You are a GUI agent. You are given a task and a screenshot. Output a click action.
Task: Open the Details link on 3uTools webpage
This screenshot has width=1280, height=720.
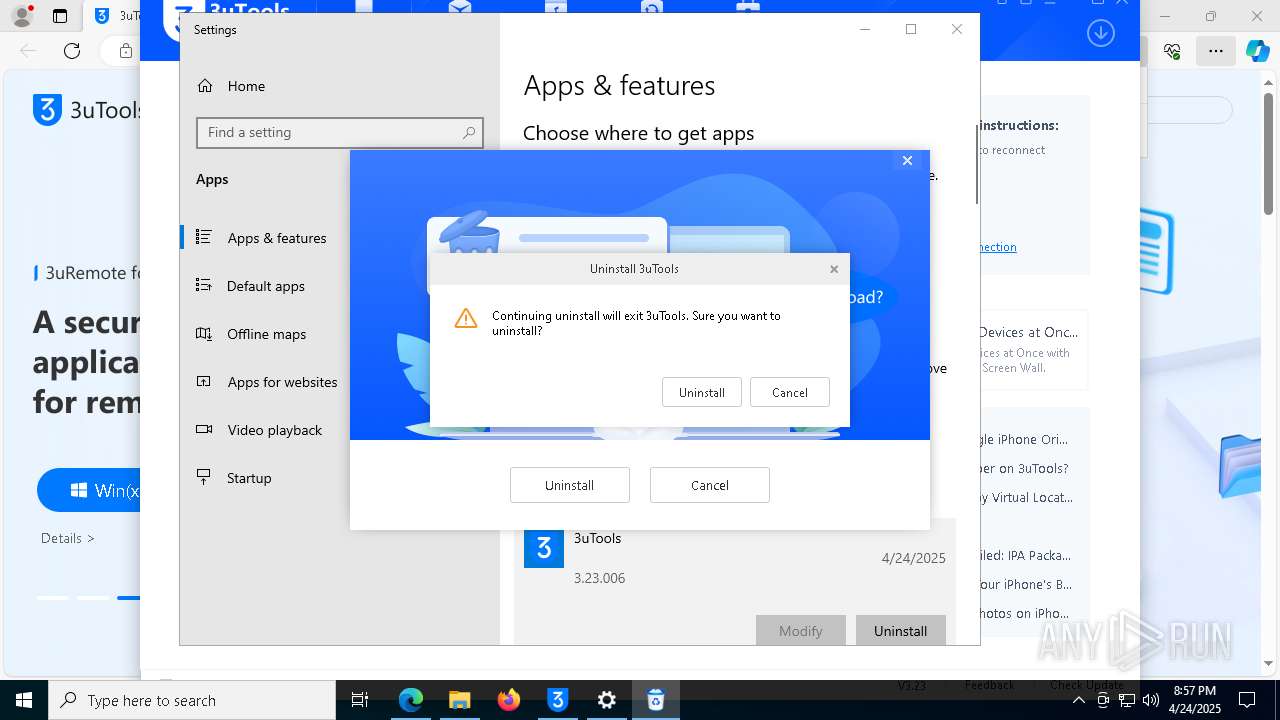pyautogui.click(x=68, y=538)
